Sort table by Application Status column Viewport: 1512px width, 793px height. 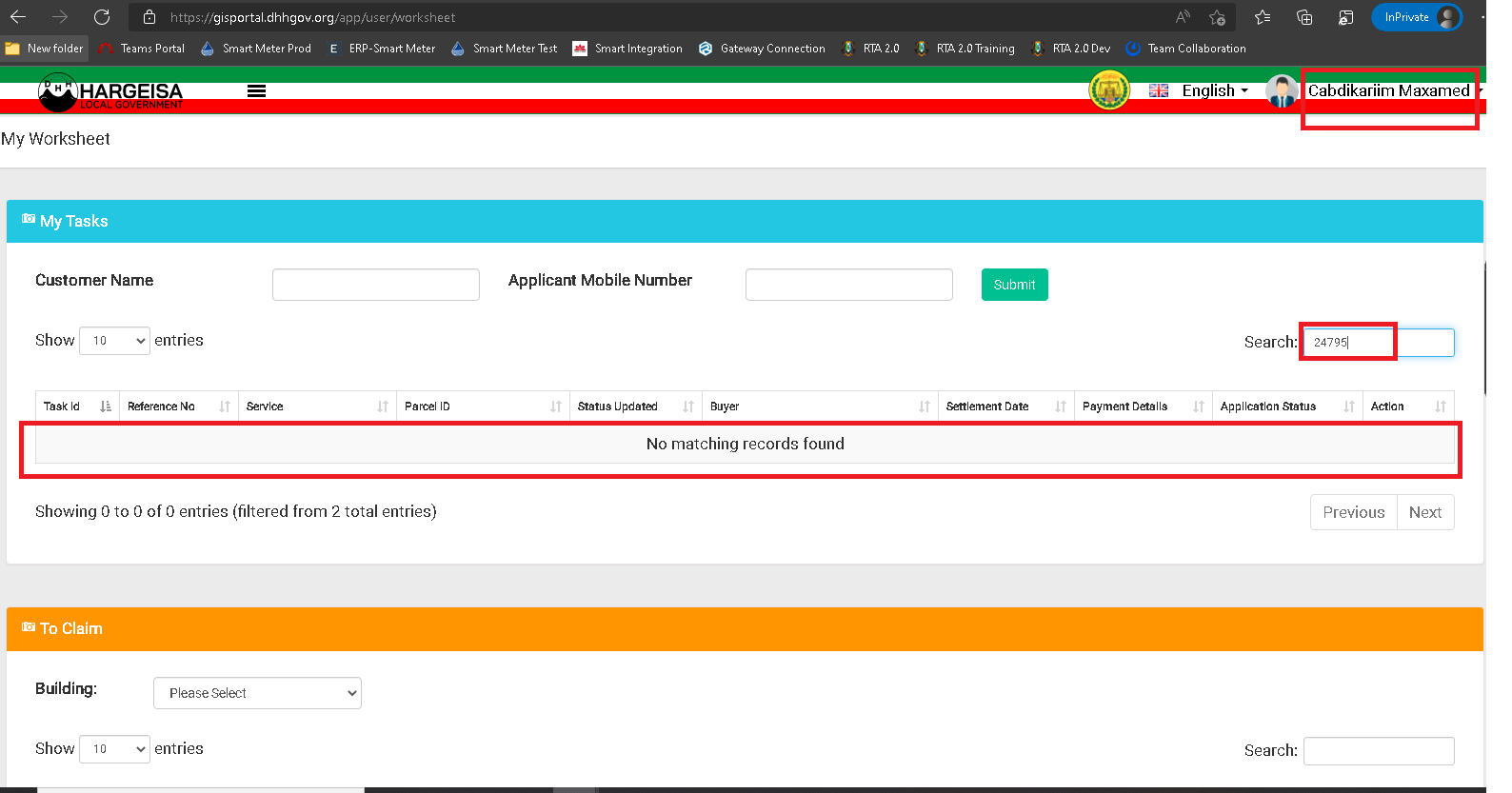point(1287,406)
